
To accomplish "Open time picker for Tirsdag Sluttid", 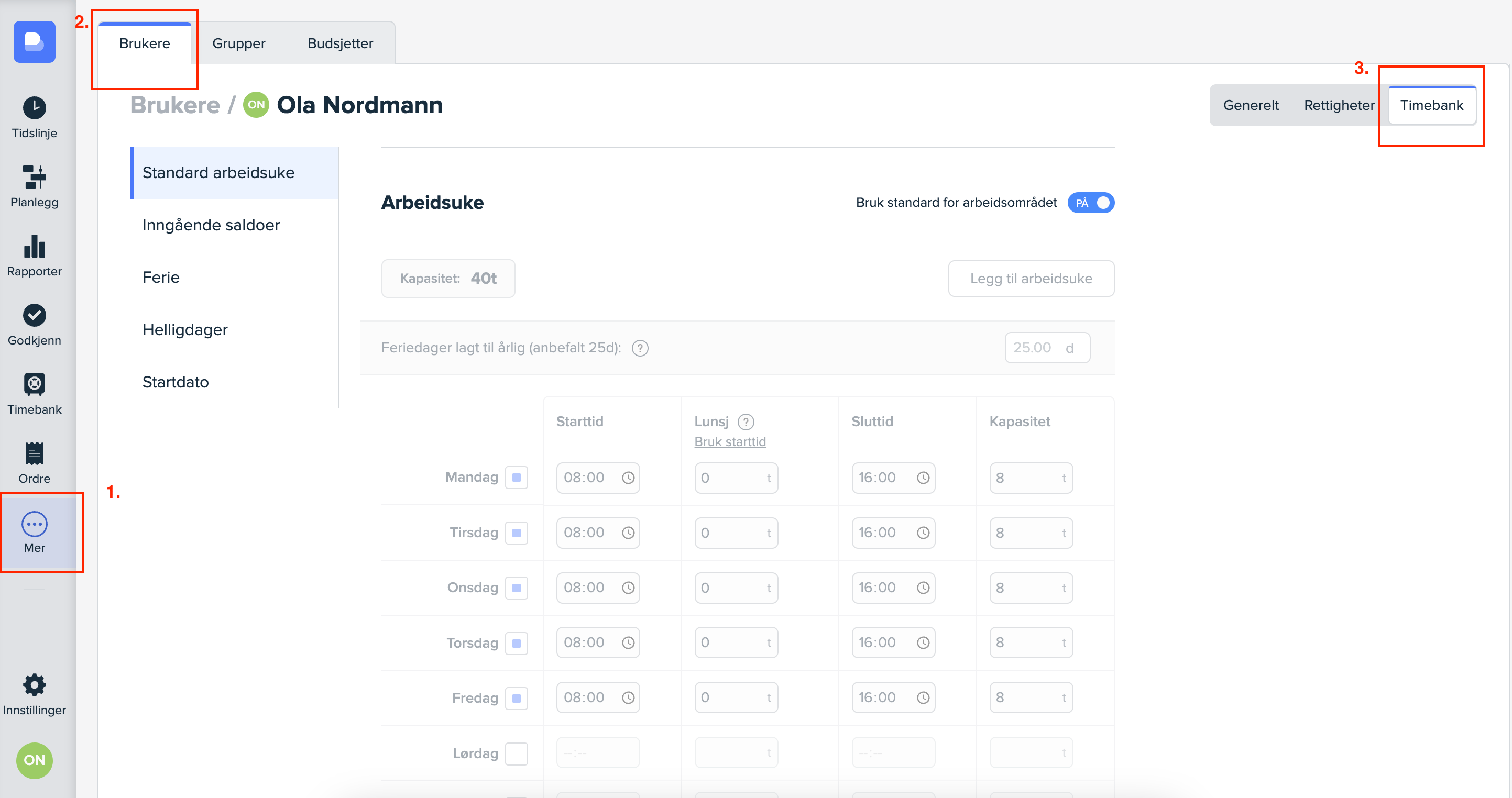I will [923, 533].
